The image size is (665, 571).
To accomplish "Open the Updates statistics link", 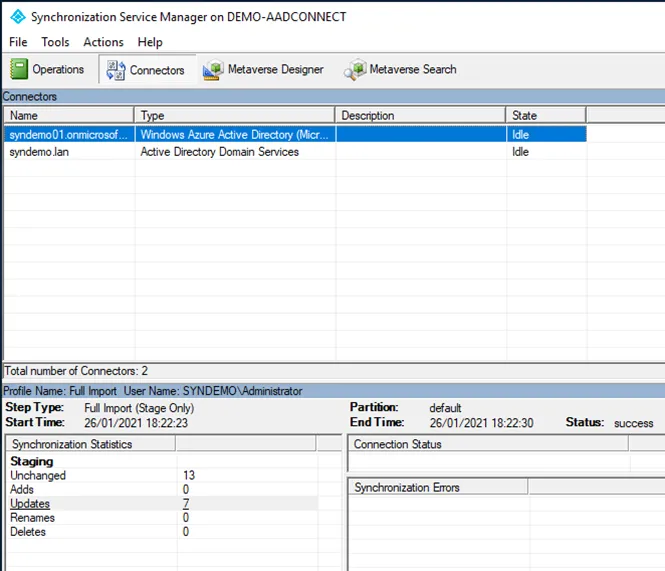I will coord(30,504).
